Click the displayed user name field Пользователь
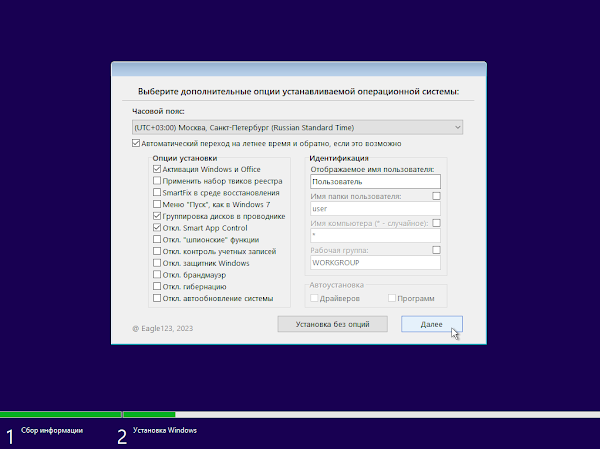 (375, 181)
